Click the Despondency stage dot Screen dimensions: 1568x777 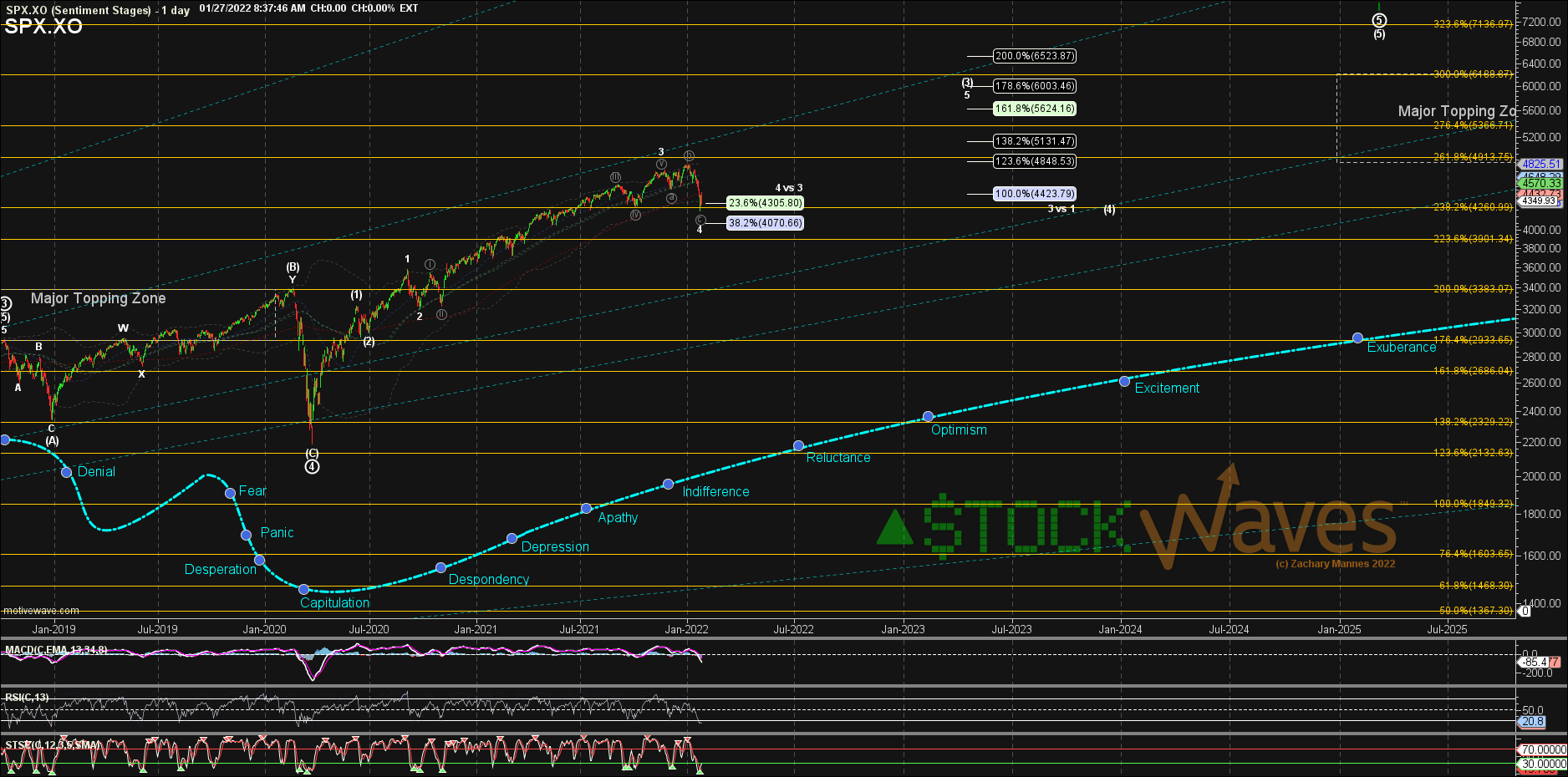(x=440, y=568)
